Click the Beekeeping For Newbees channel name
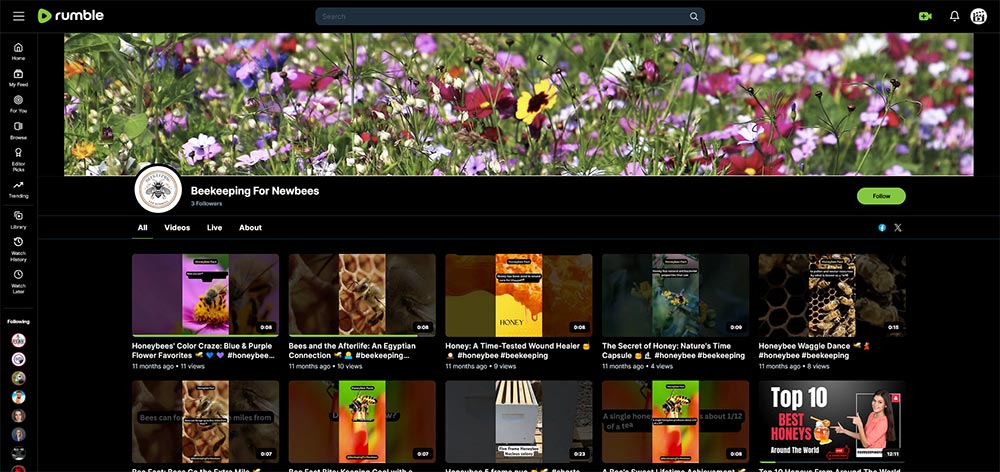Viewport: 1000px width, 472px height. (x=254, y=191)
